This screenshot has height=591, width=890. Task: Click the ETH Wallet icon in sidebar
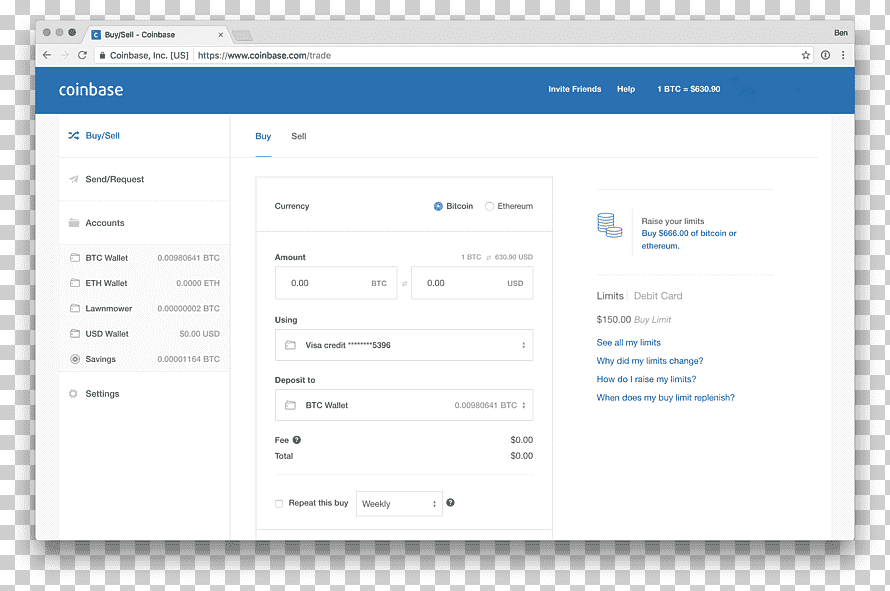[75, 283]
